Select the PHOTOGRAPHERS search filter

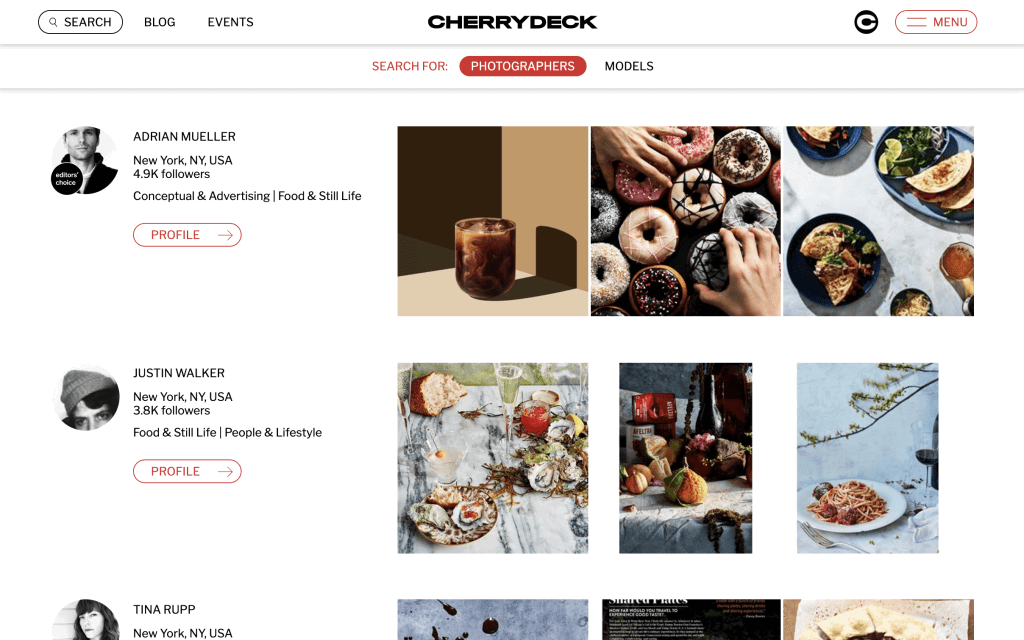pos(522,66)
